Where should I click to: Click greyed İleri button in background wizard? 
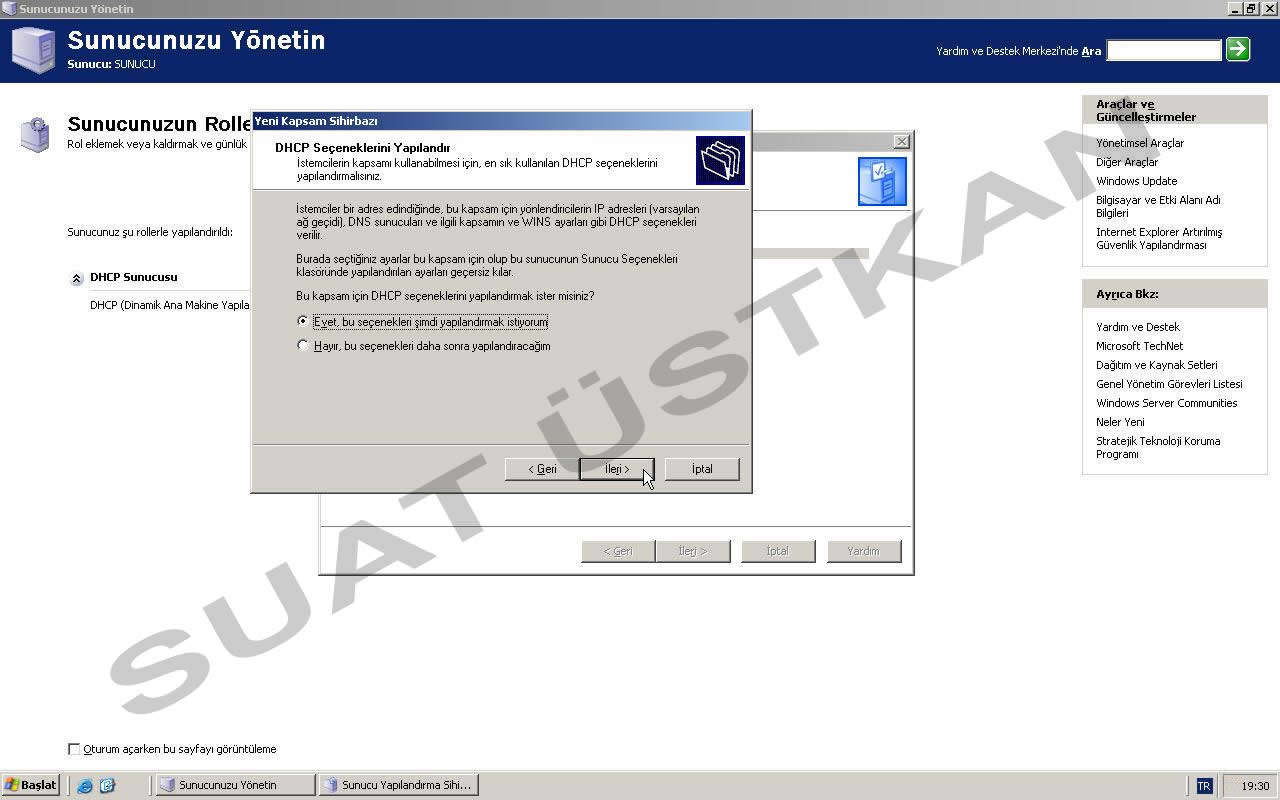click(x=693, y=551)
